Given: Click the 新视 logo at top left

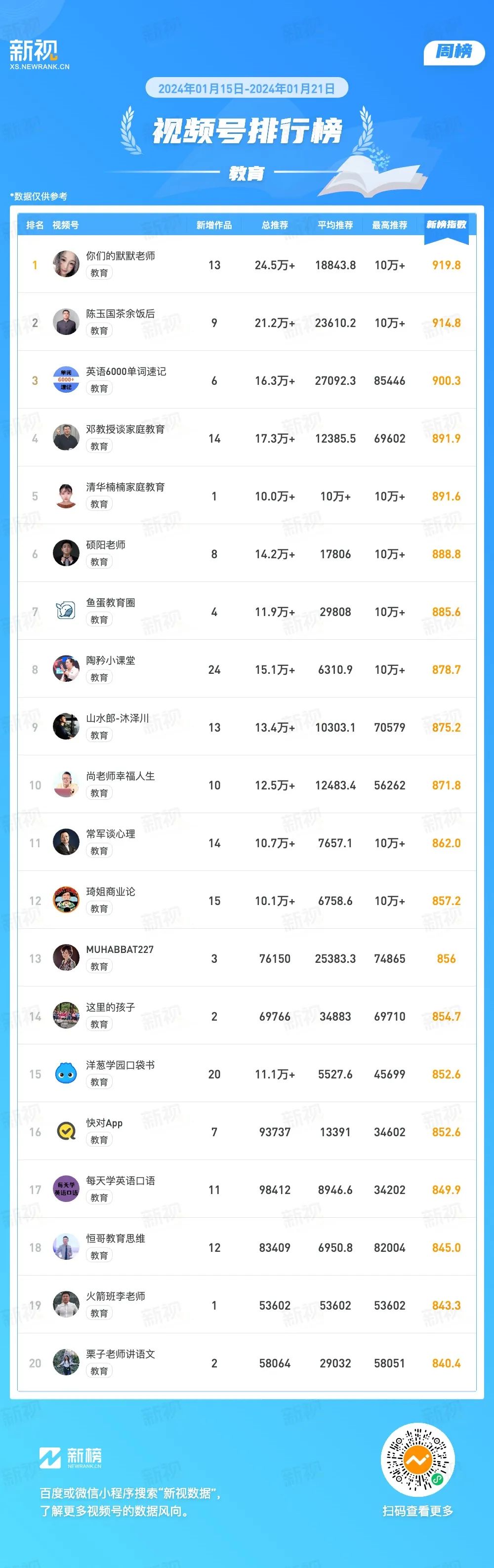Looking at the screenshot, I should 39,55.
